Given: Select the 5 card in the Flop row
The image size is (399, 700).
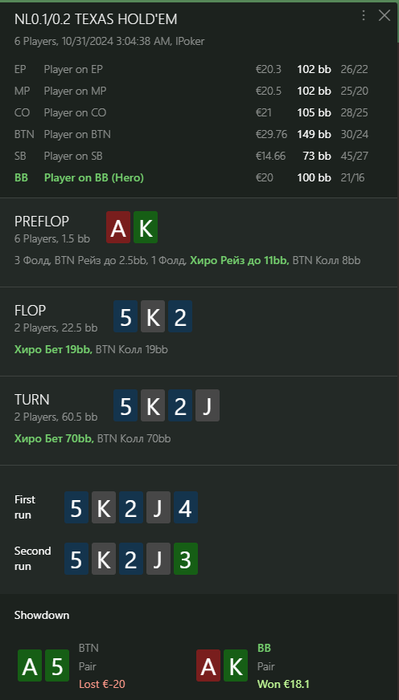Looking at the screenshot, I should point(126,317).
